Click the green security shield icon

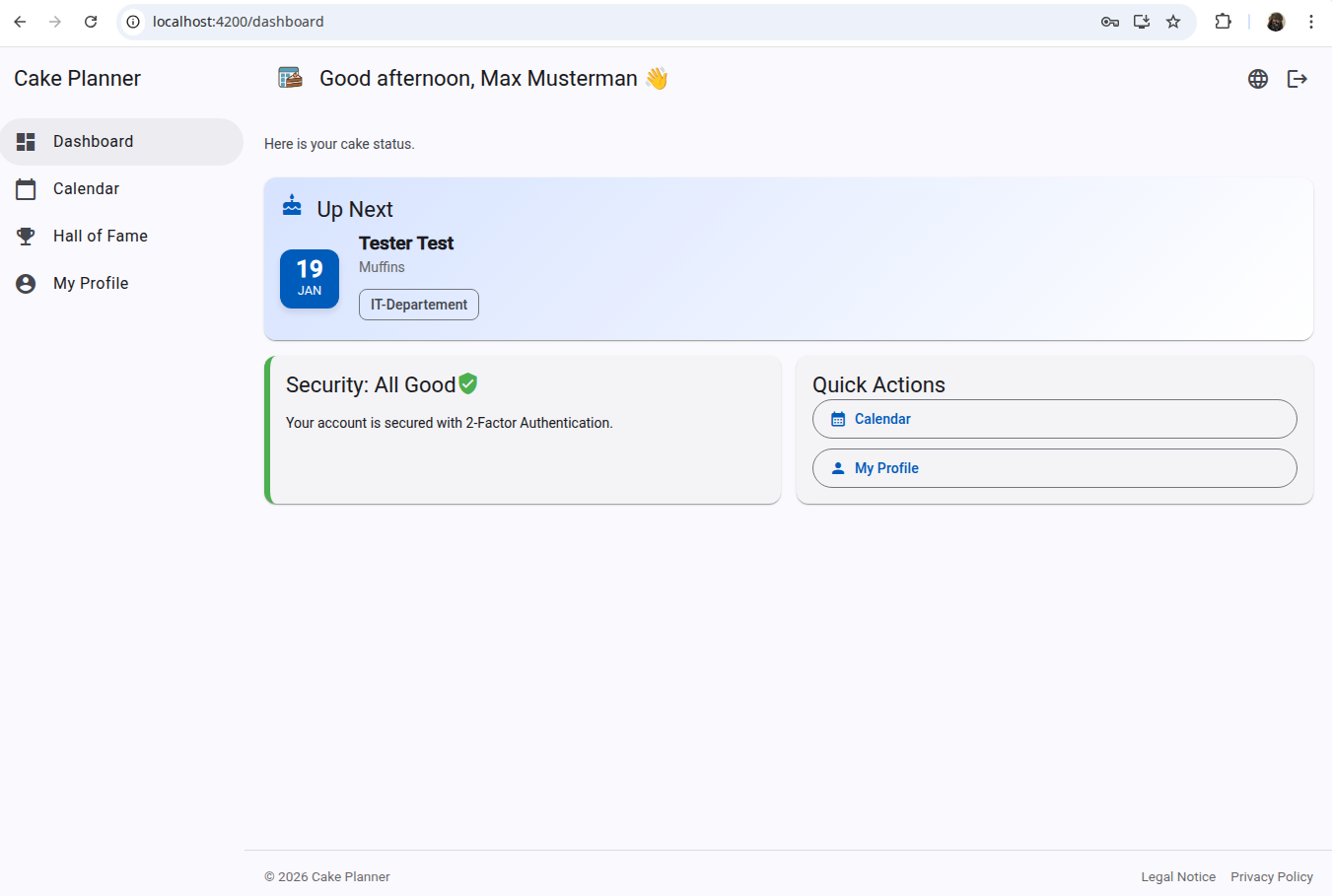pyautogui.click(x=468, y=383)
